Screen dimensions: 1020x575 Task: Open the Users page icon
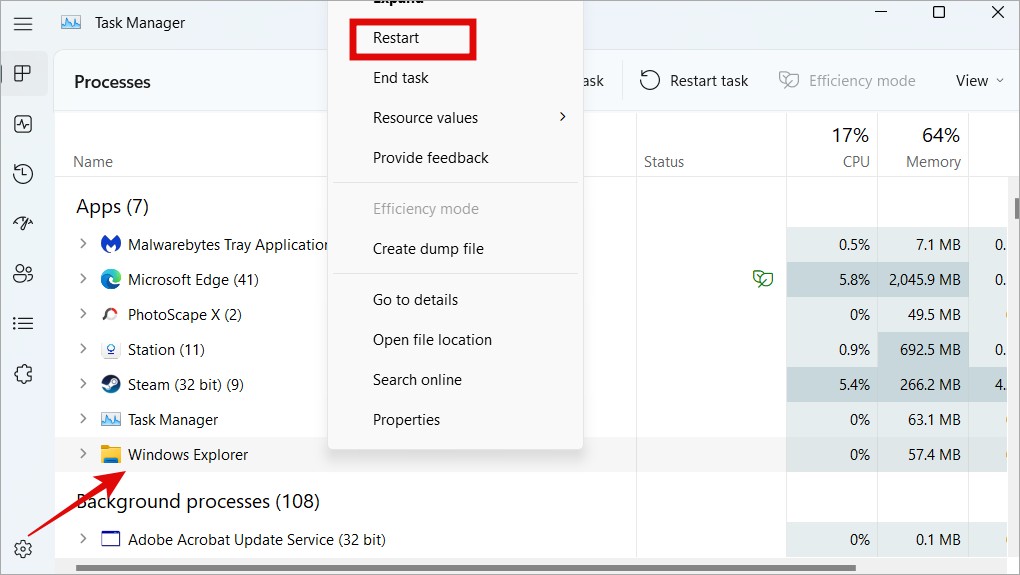pyautogui.click(x=24, y=273)
